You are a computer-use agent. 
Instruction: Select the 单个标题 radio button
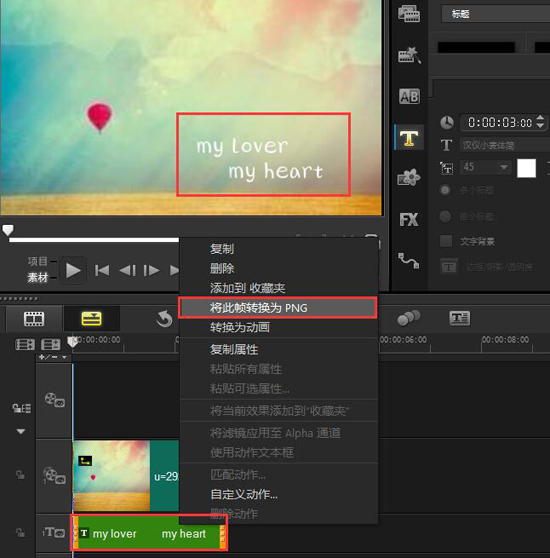click(445, 216)
